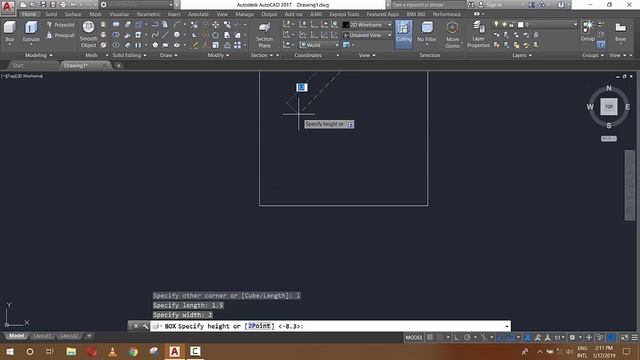The height and width of the screenshot is (360, 640).
Task: Open the Visualize ribbon tab
Action: click(x=119, y=14)
